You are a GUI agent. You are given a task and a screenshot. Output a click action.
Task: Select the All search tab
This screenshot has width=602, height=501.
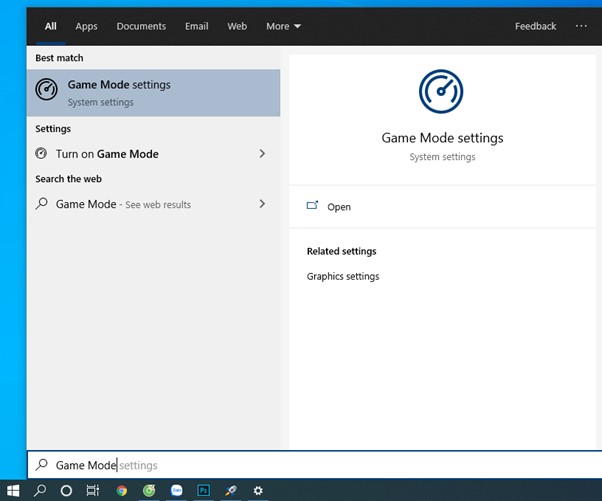tap(50, 26)
